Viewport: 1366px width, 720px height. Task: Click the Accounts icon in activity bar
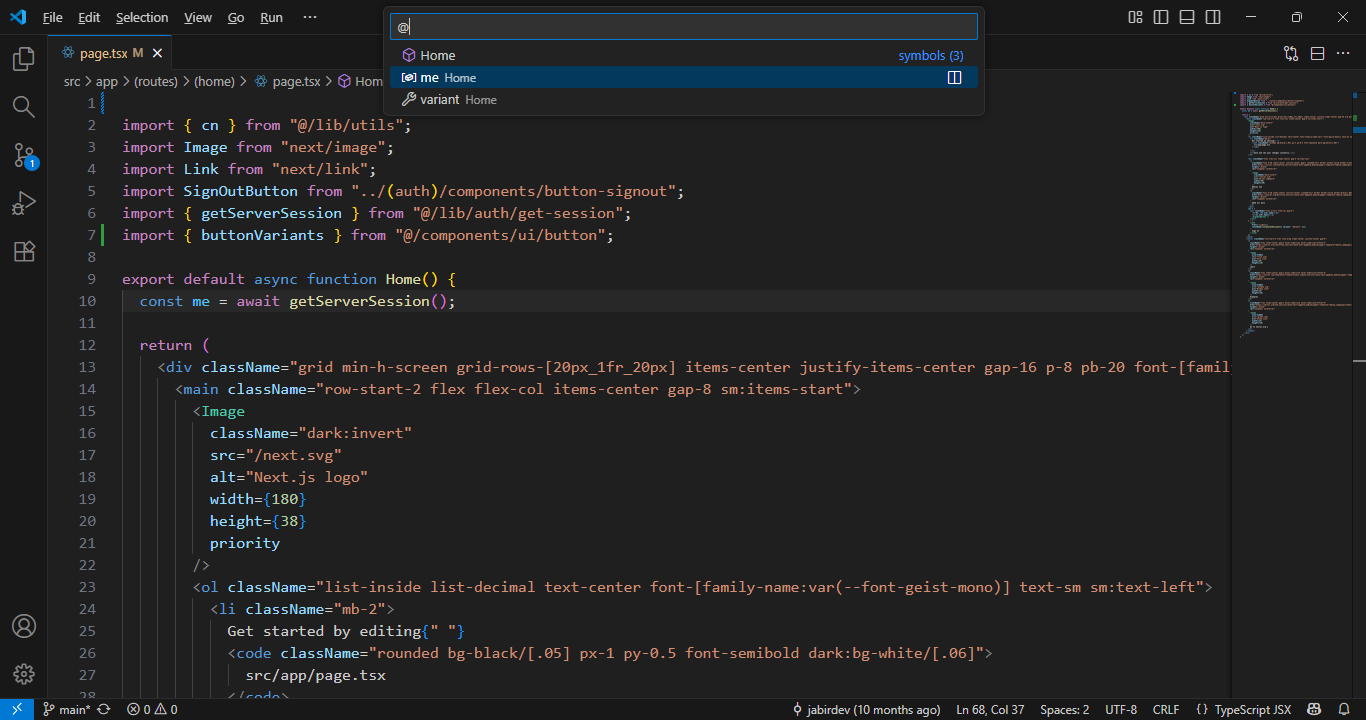[24, 626]
